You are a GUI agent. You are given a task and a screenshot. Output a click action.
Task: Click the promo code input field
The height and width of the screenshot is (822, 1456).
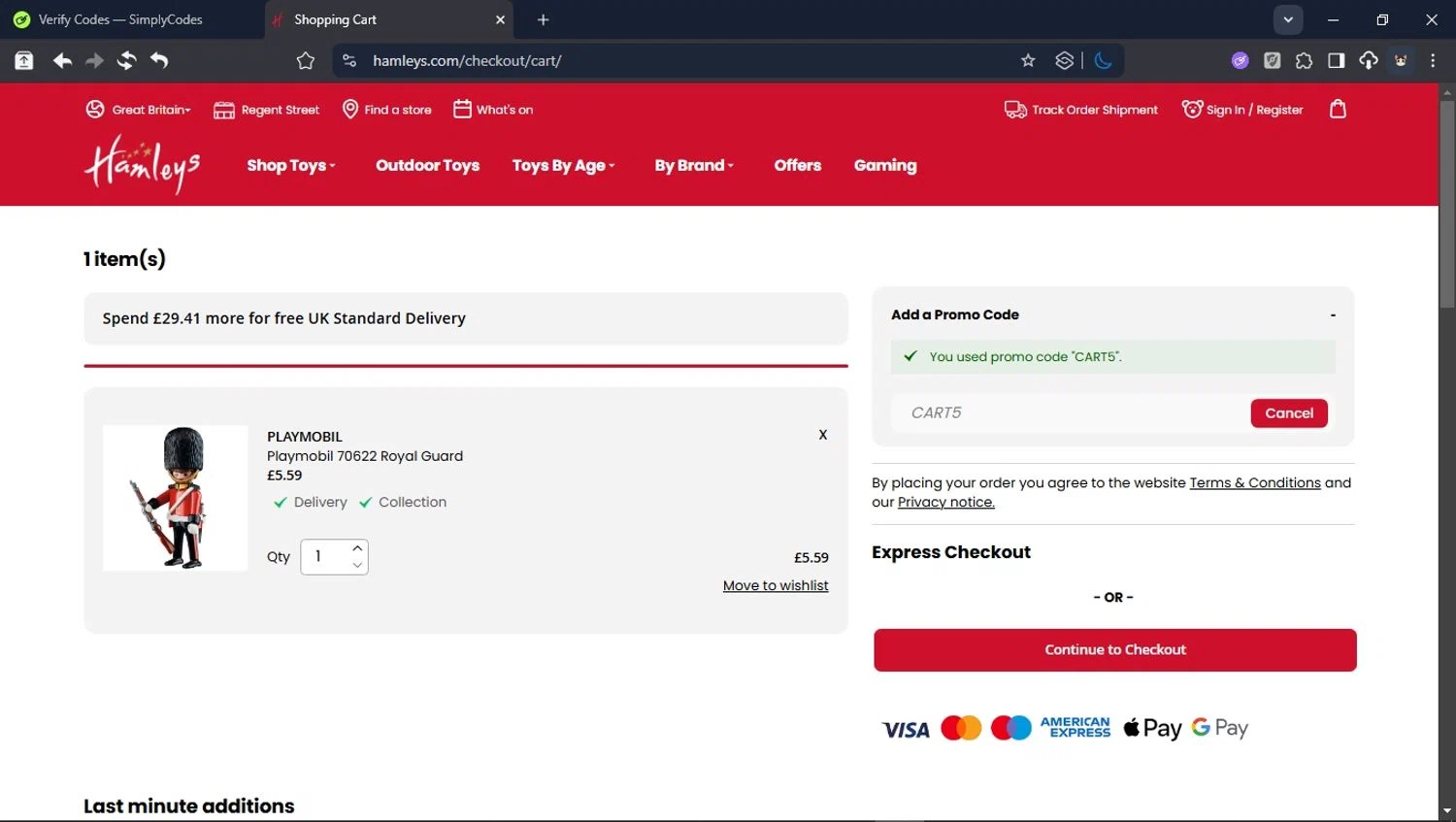1071,412
